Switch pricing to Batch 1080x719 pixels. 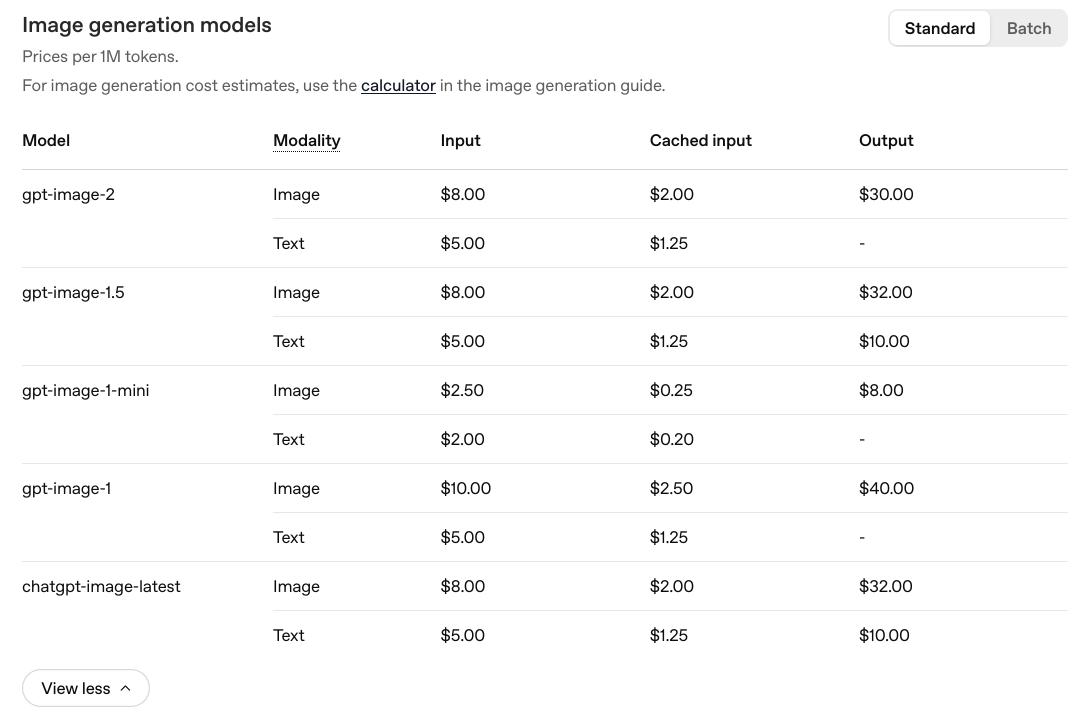(1028, 28)
